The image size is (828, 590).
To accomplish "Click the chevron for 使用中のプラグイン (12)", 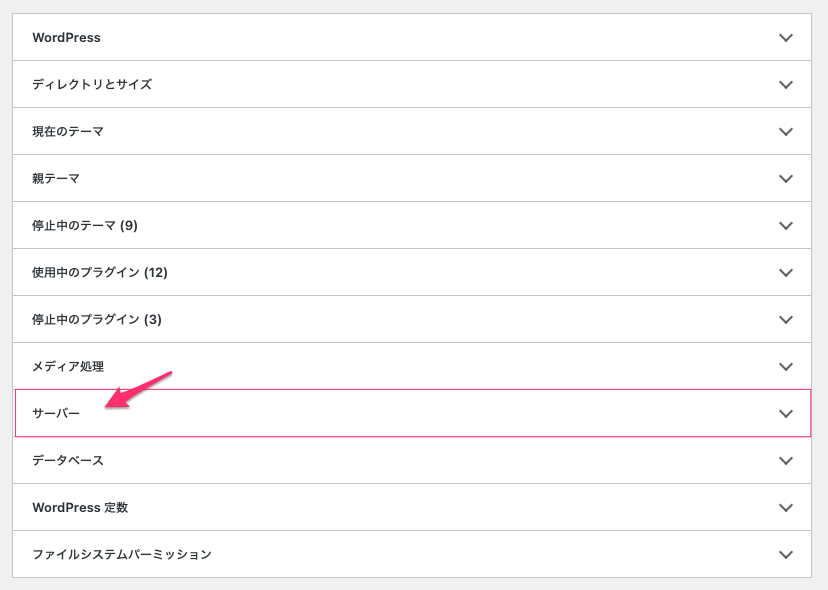I will pyautogui.click(x=786, y=273).
